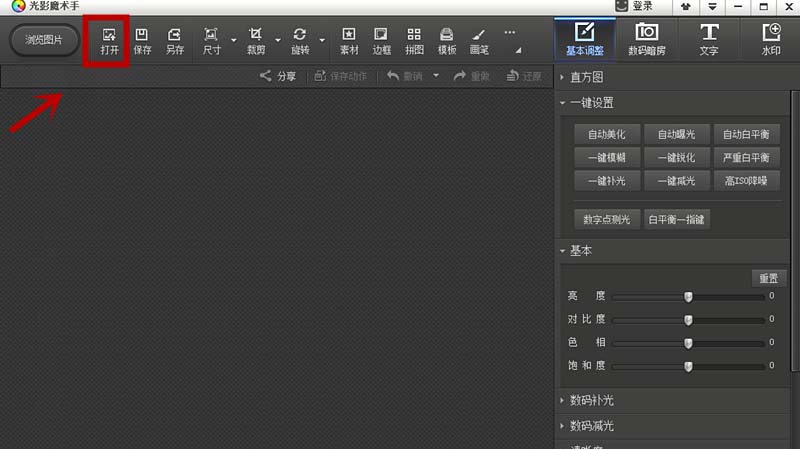The height and width of the screenshot is (449, 800).
Task: Collapse the 一键设置 section
Action: [x=562, y=103]
